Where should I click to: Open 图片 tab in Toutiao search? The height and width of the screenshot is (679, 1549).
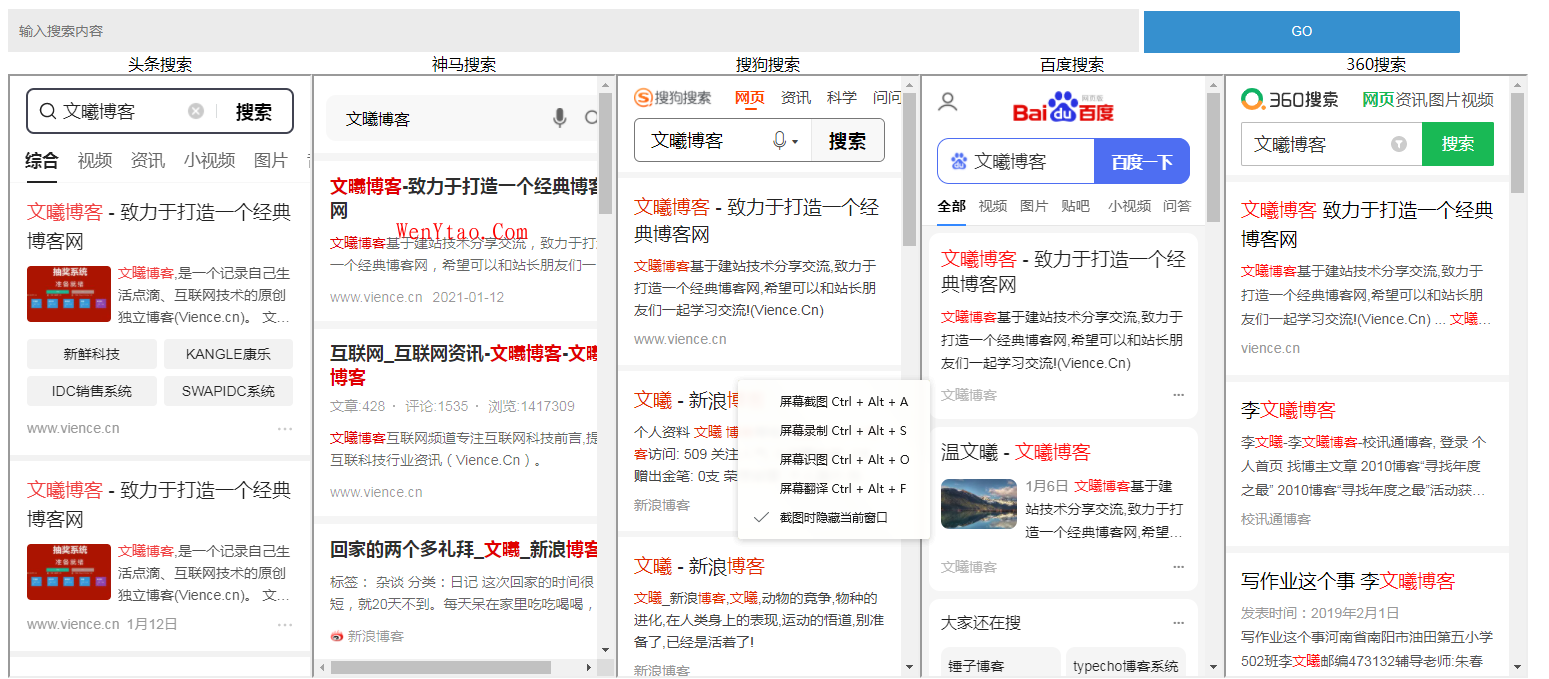click(271, 160)
